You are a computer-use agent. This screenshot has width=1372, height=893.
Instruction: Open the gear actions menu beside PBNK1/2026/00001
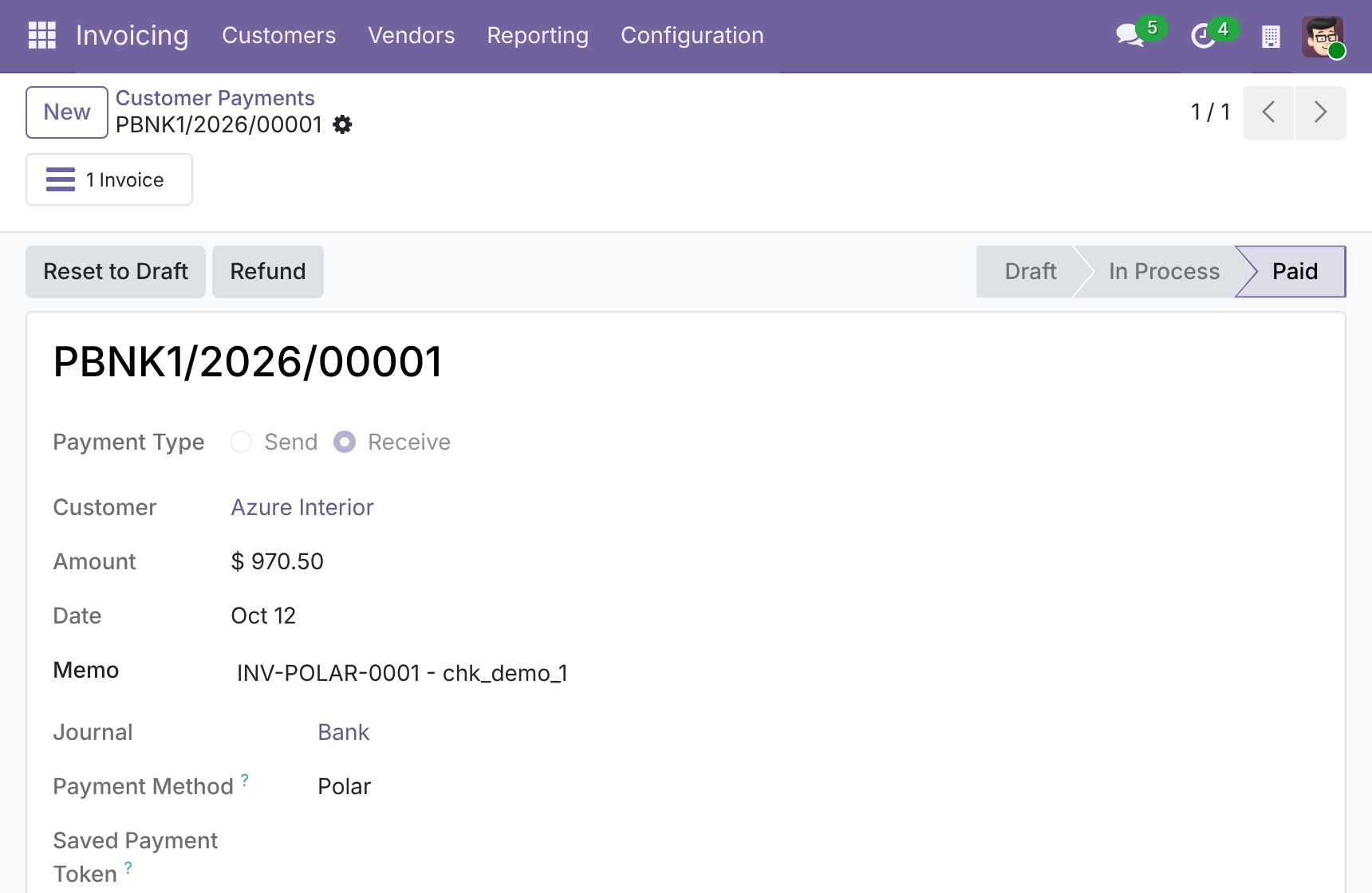pos(342,124)
